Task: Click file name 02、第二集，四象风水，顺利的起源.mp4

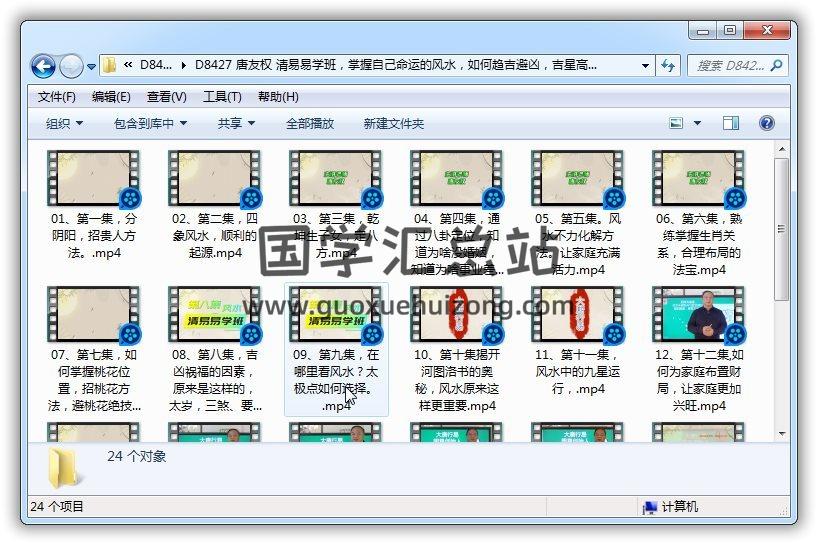Action: (215, 236)
